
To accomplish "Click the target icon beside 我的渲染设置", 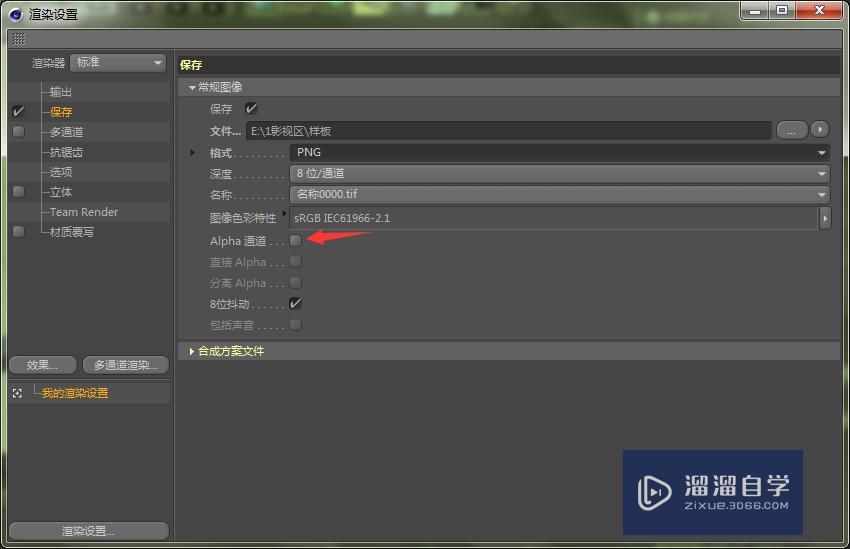I will (x=17, y=393).
